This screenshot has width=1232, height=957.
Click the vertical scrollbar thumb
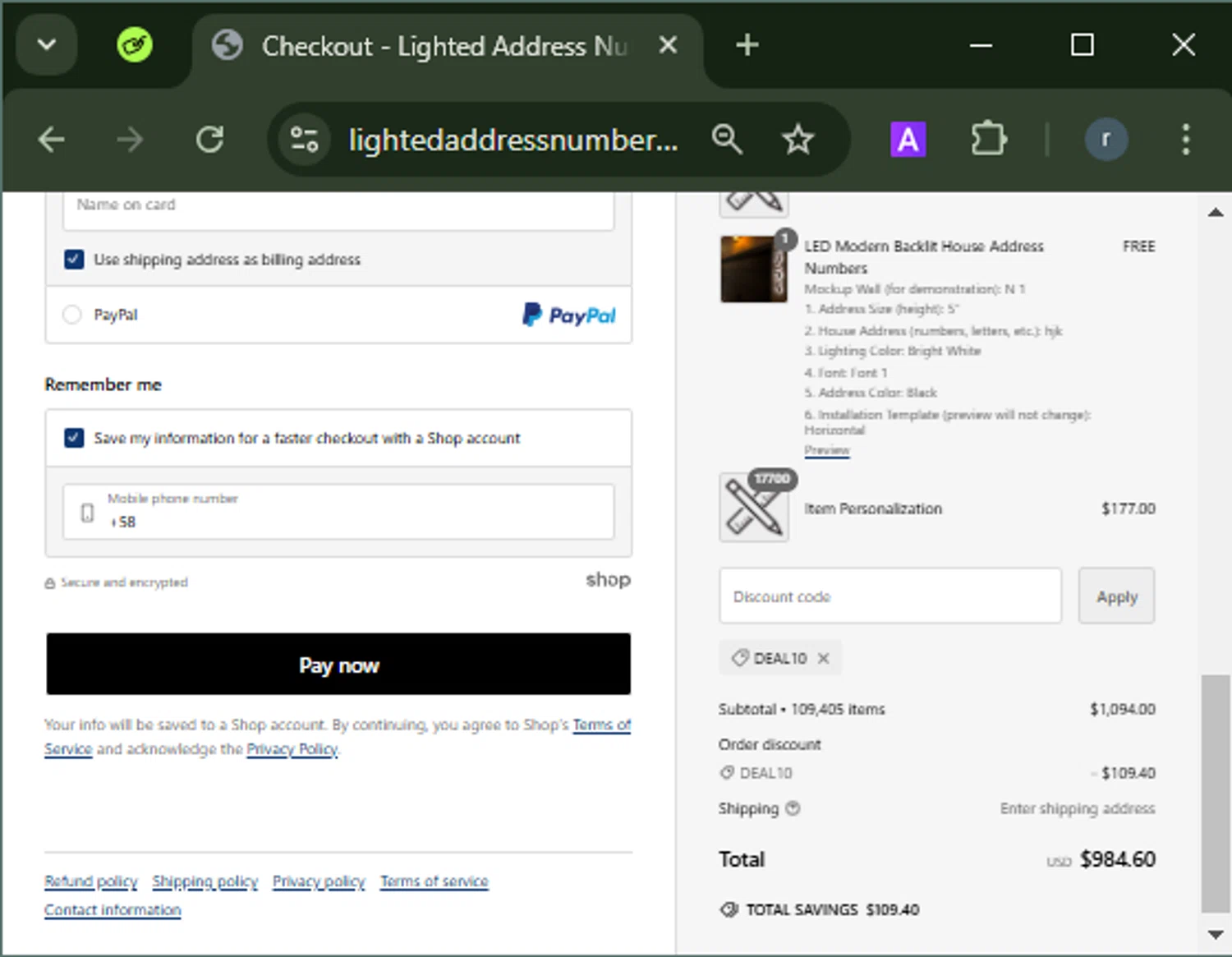pos(1216,794)
